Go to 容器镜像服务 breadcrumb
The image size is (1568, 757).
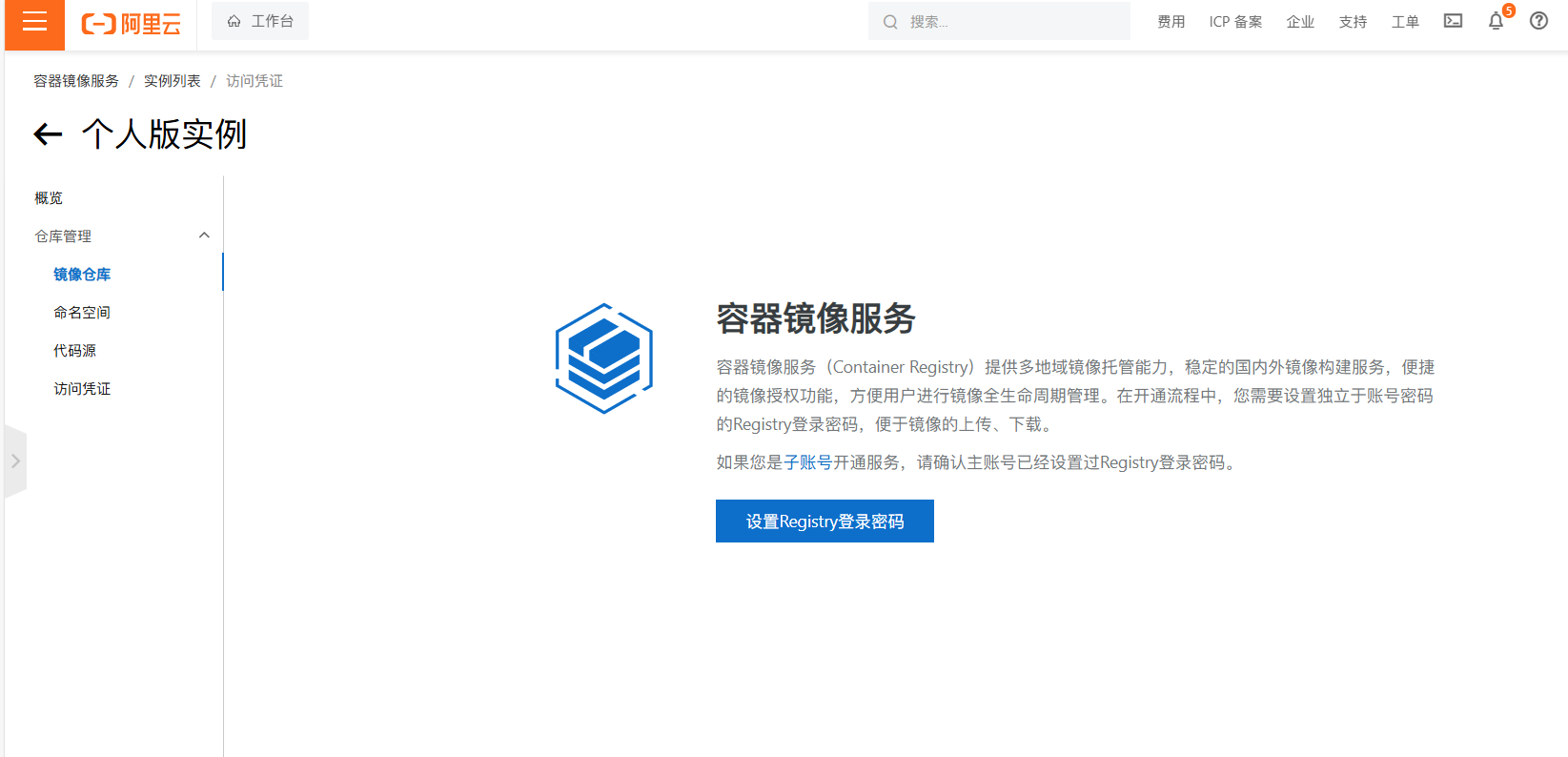click(76, 81)
